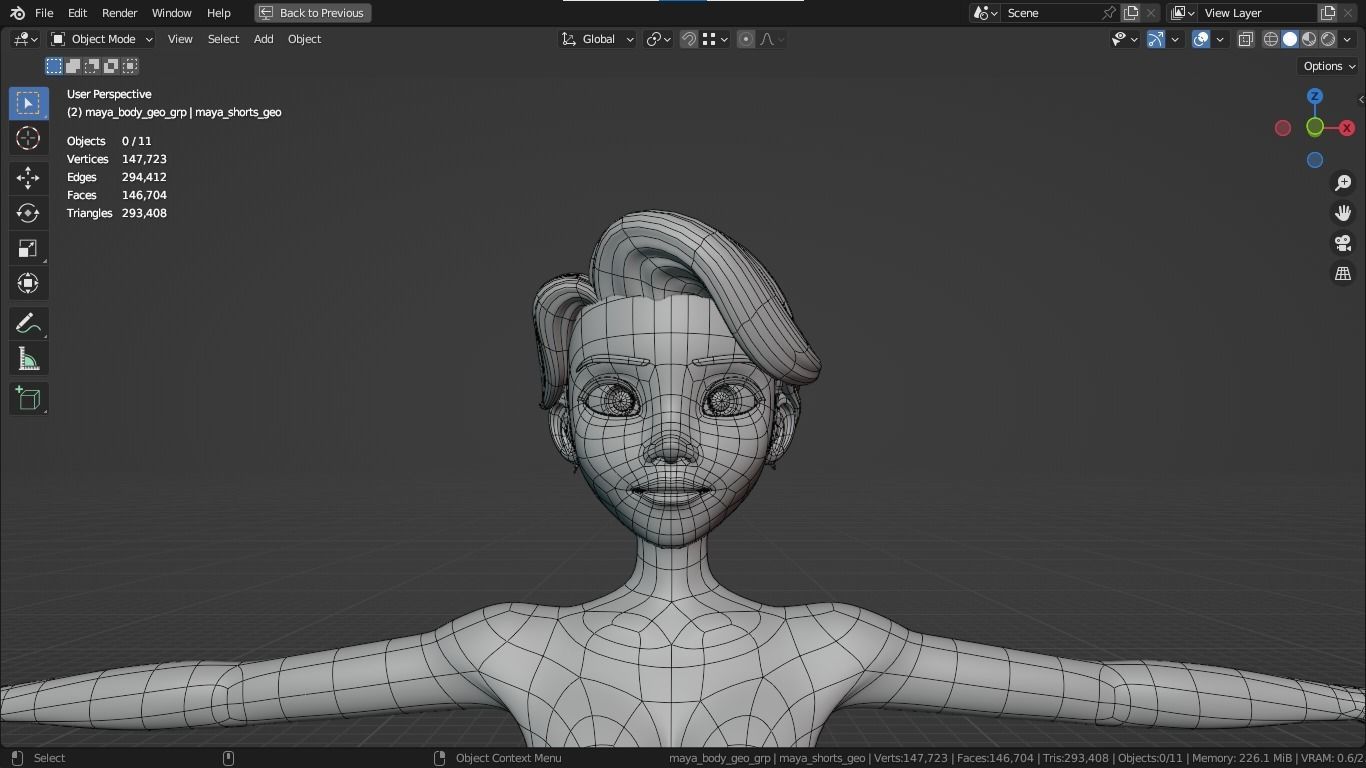Screen dimensions: 1366x768
Task: Open the snapping options dropdown
Action: point(714,39)
